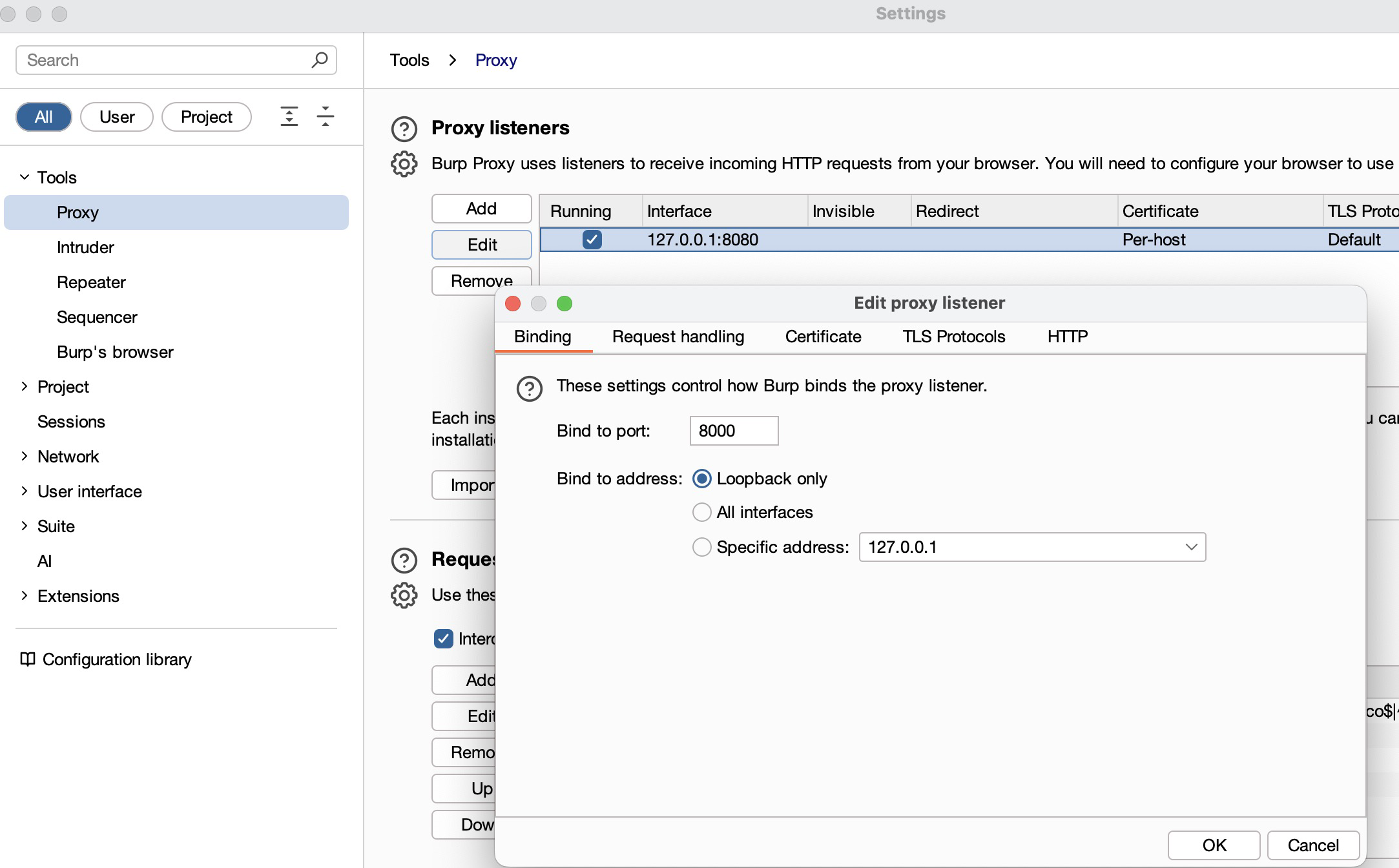Open the Specific address dropdown

[1192, 547]
